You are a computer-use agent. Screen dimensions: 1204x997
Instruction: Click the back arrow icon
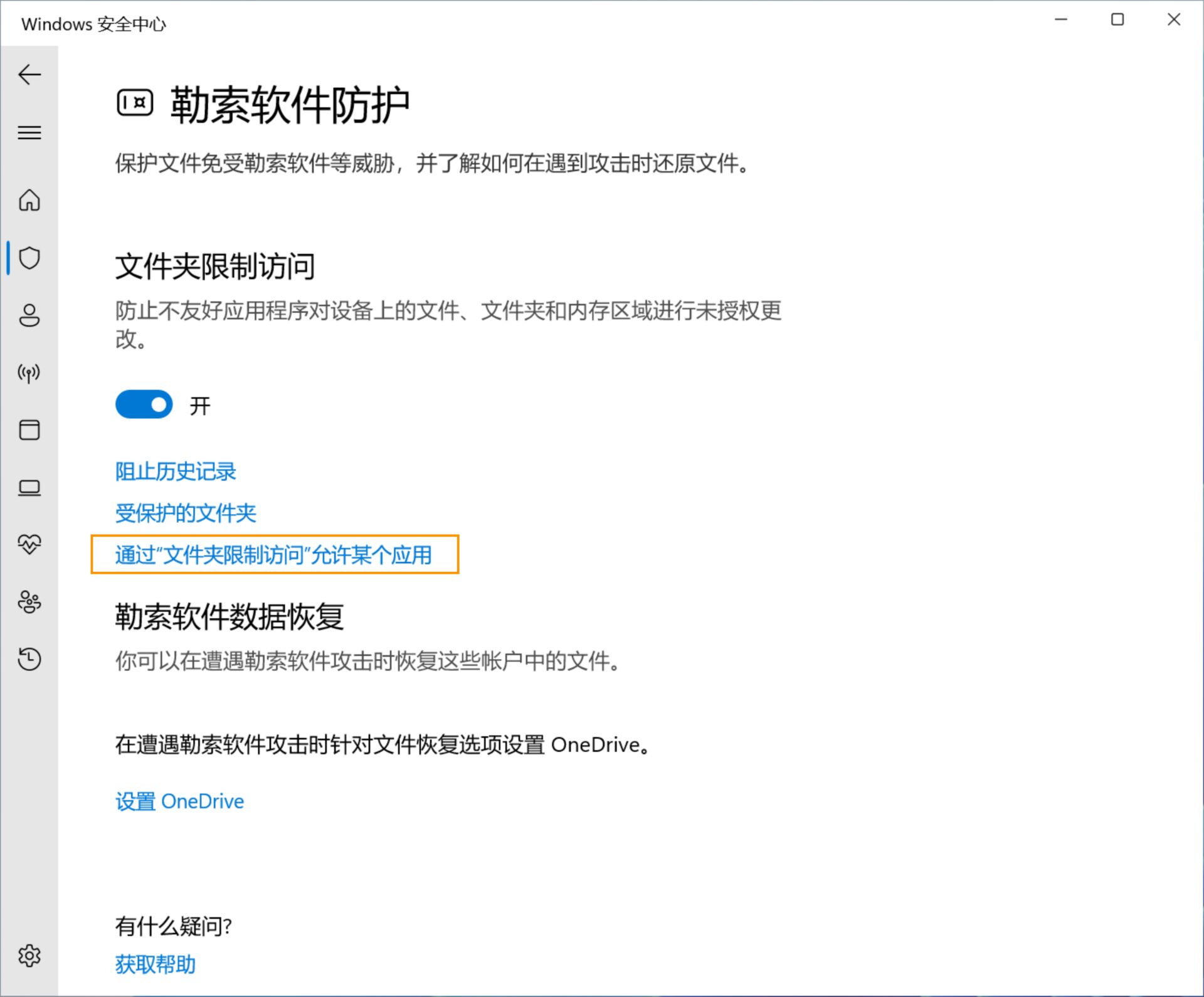pyautogui.click(x=29, y=75)
